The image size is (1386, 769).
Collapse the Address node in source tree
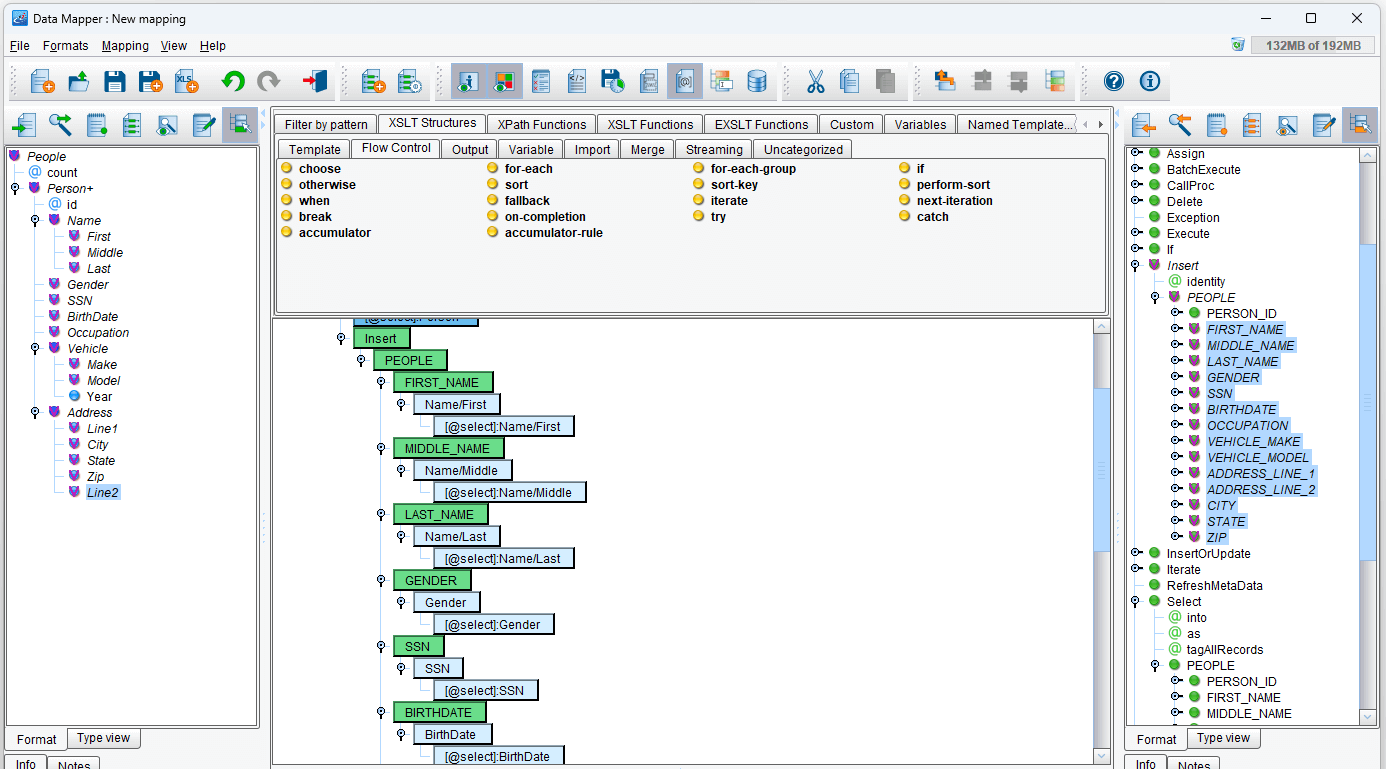click(35, 412)
